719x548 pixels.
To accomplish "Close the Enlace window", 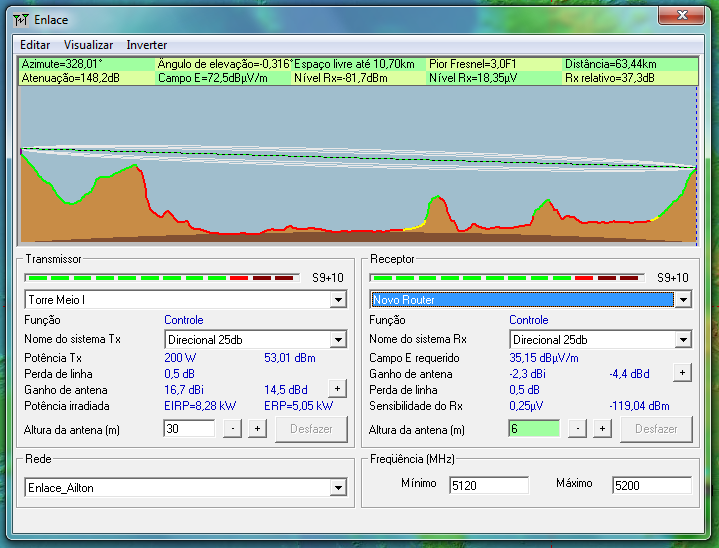I will point(683,16).
